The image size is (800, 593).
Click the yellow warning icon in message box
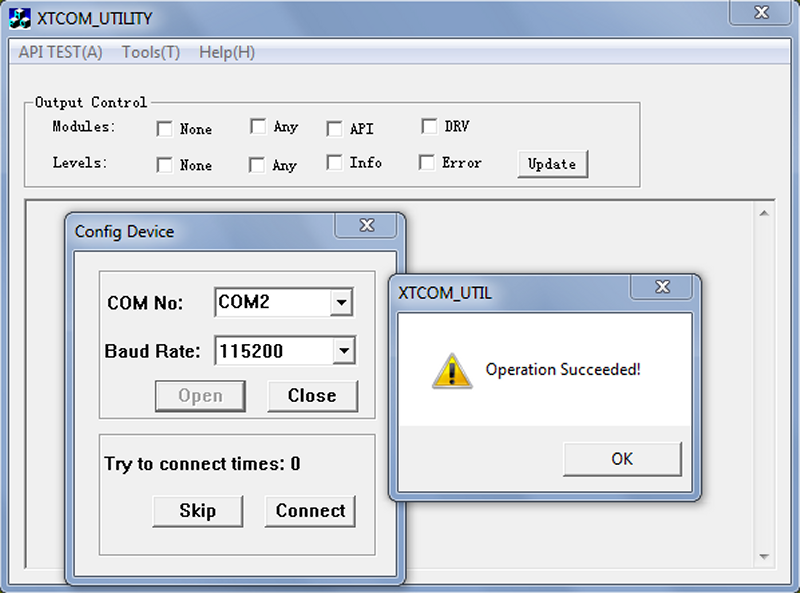point(452,371)
